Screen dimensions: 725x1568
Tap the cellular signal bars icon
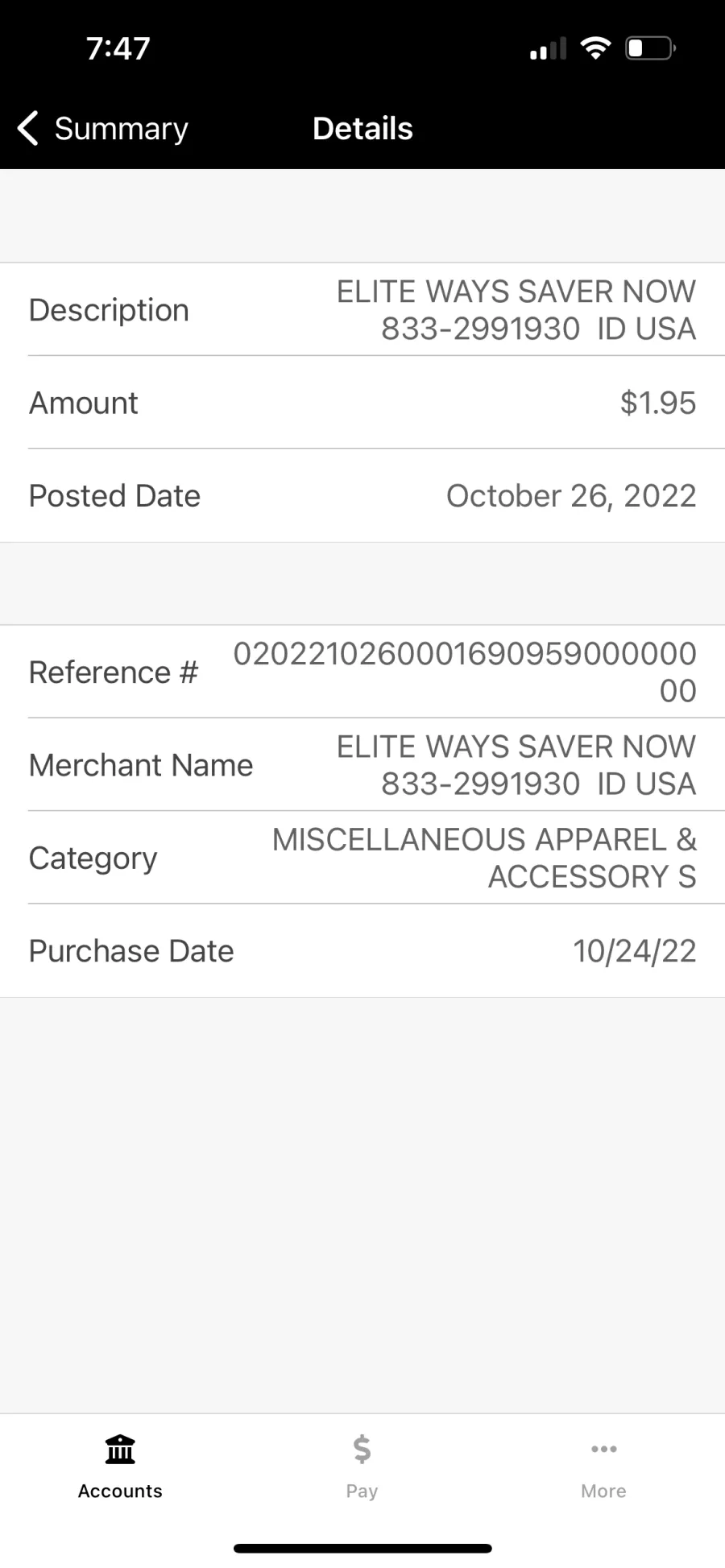click(x=548, y=49)
